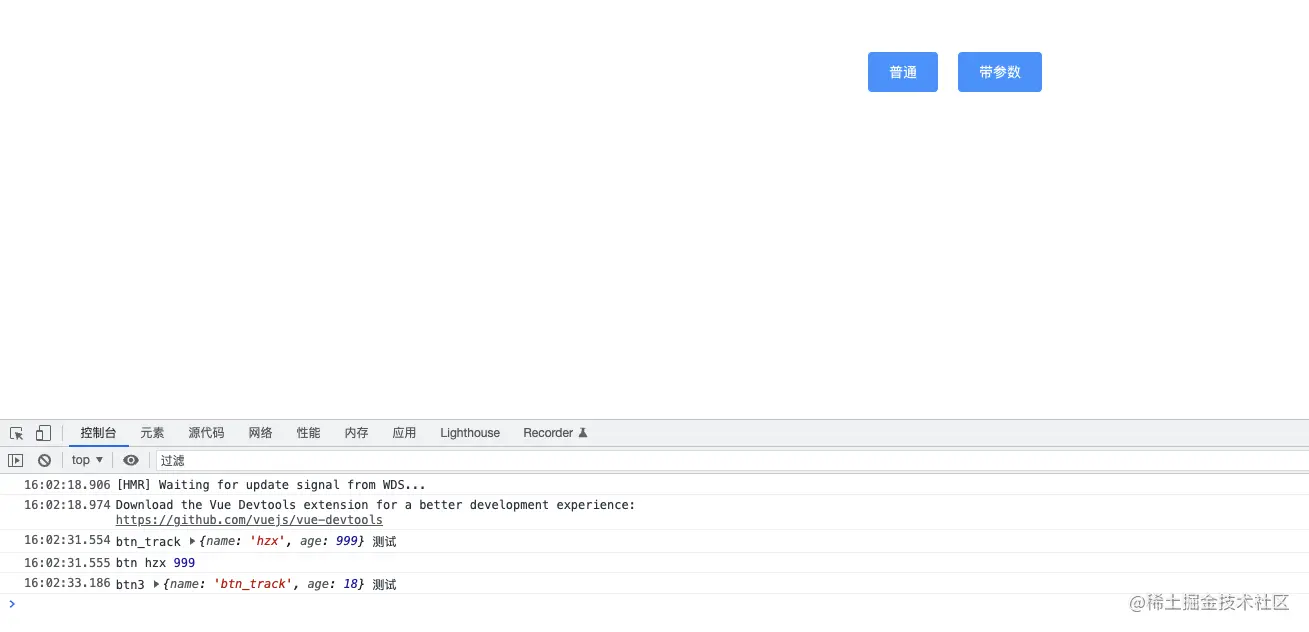Select the HMR waiting log message

(x=271, y=485)
